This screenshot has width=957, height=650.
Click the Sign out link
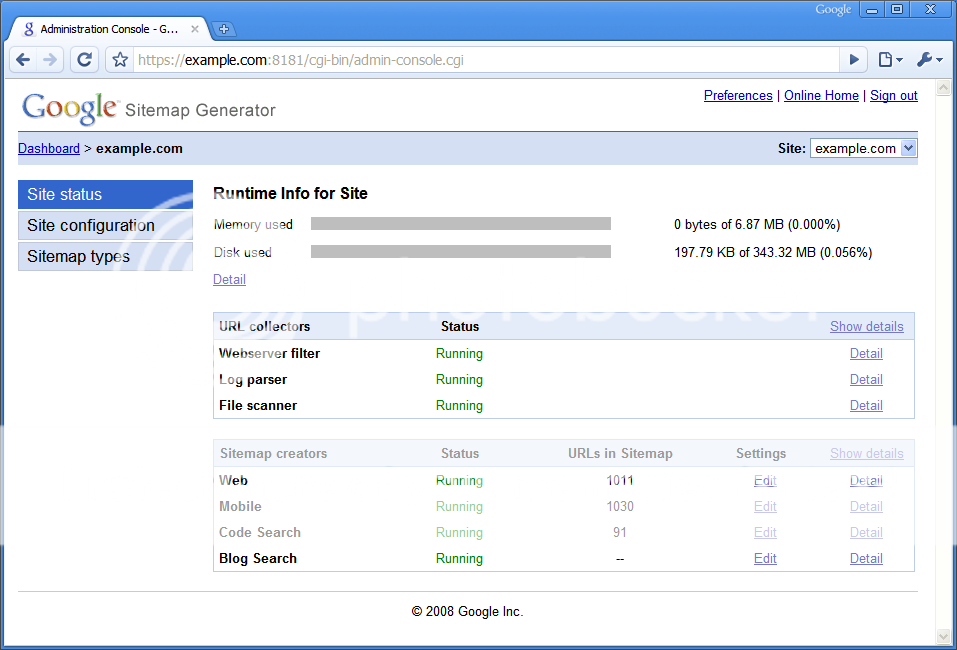coord(893,96)
